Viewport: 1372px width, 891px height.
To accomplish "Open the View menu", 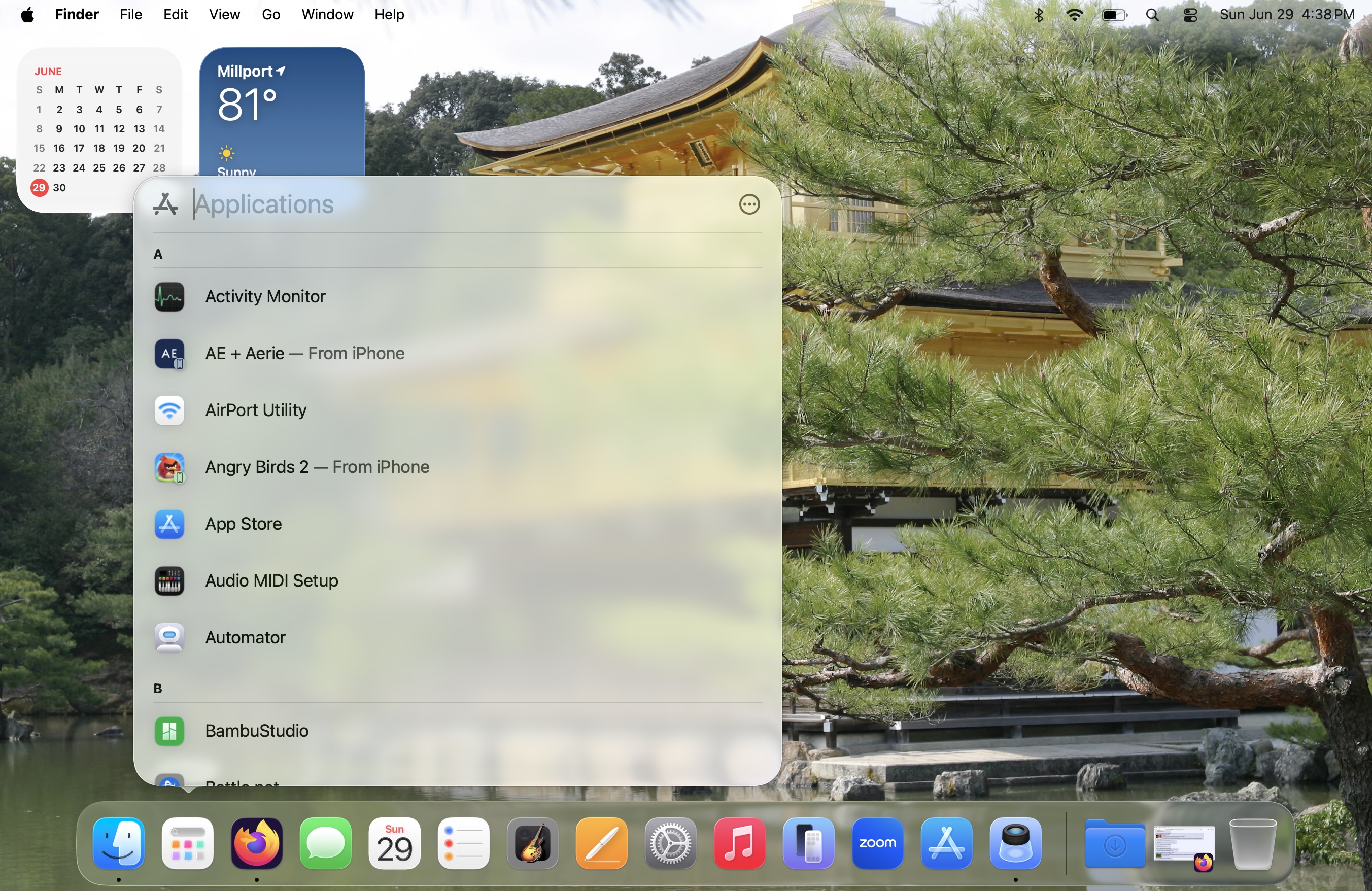I will click(x=224, y=14).
